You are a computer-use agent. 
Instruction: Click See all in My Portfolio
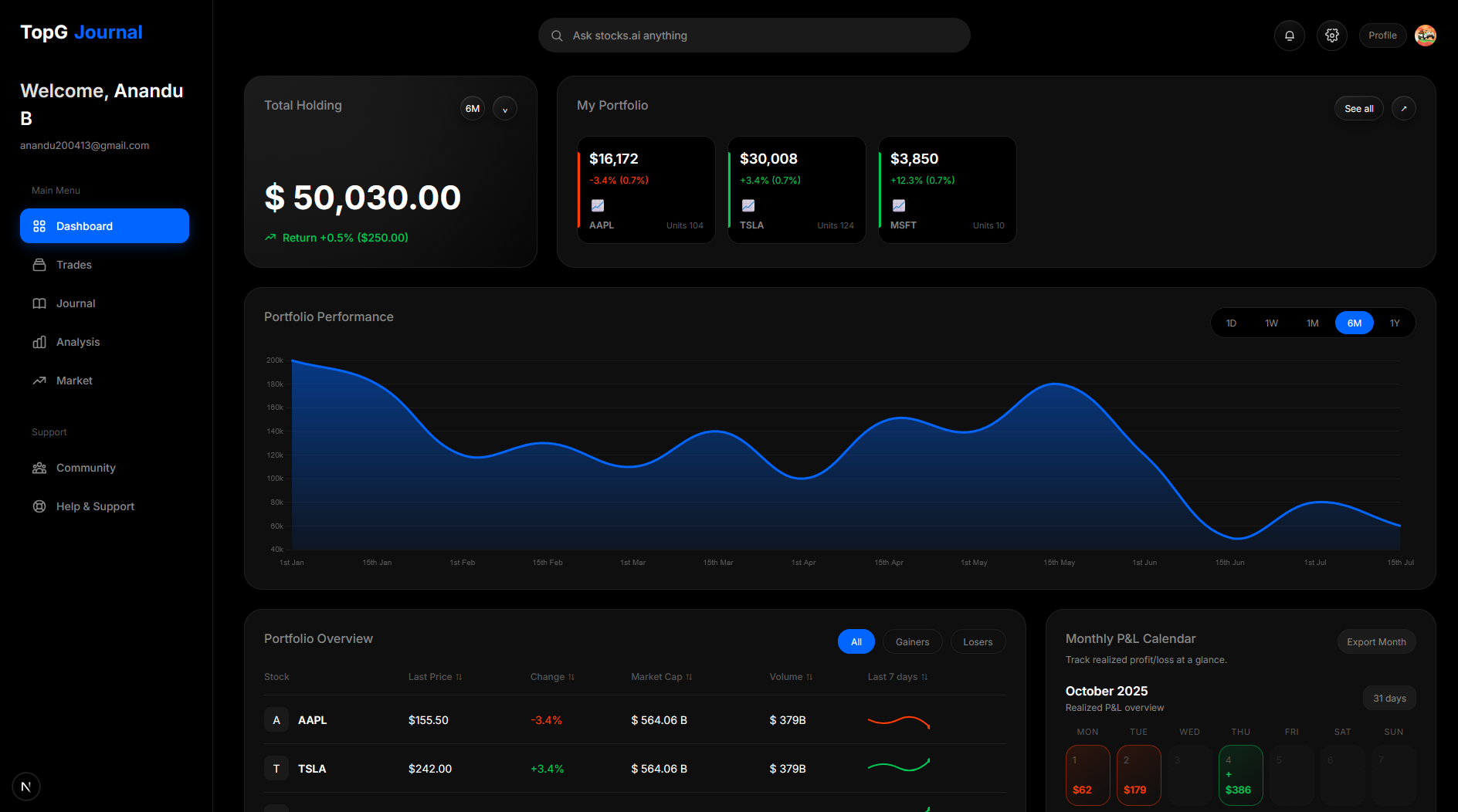pyautogui.click(x=1358, y=108)
